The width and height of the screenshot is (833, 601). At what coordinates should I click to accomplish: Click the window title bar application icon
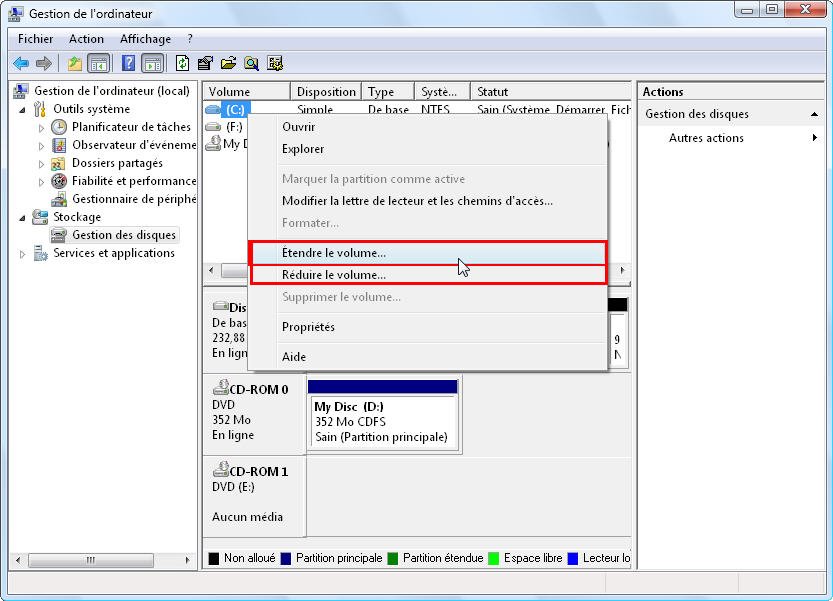(x=16, y=13)
